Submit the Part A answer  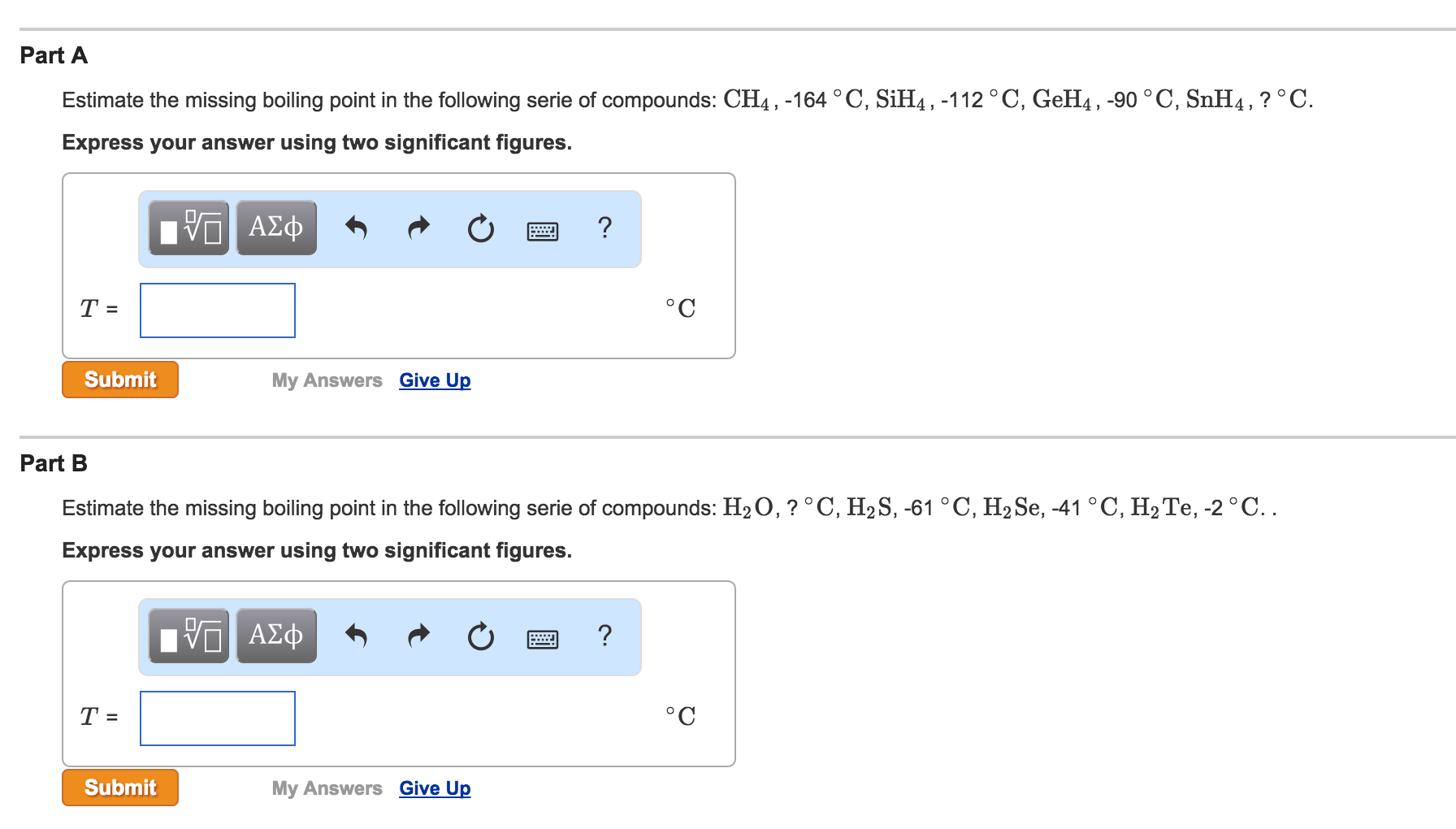pos(119,379)
